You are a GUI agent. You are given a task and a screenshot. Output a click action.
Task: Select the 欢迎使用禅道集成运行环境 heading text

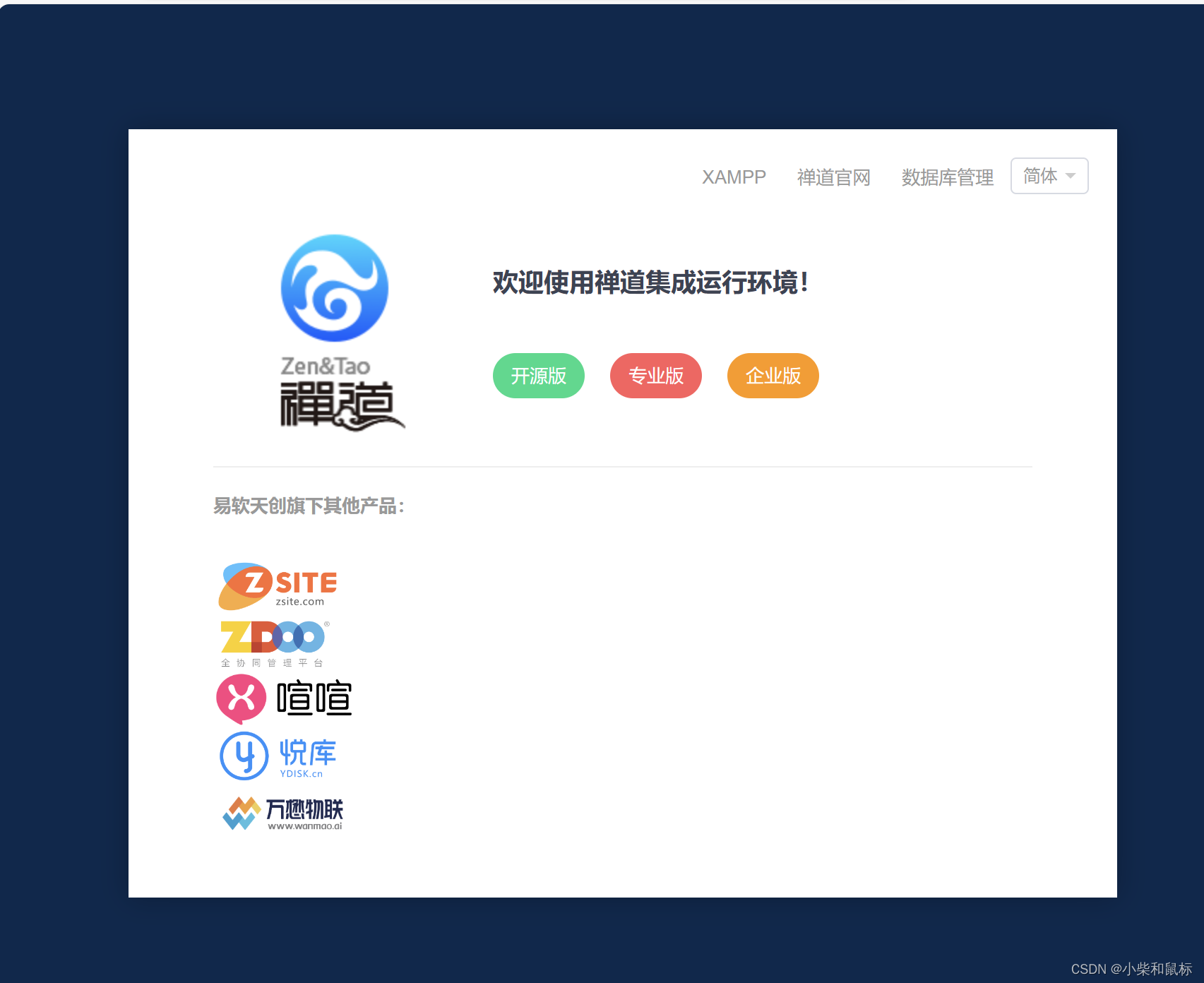[x=650, y=282]
